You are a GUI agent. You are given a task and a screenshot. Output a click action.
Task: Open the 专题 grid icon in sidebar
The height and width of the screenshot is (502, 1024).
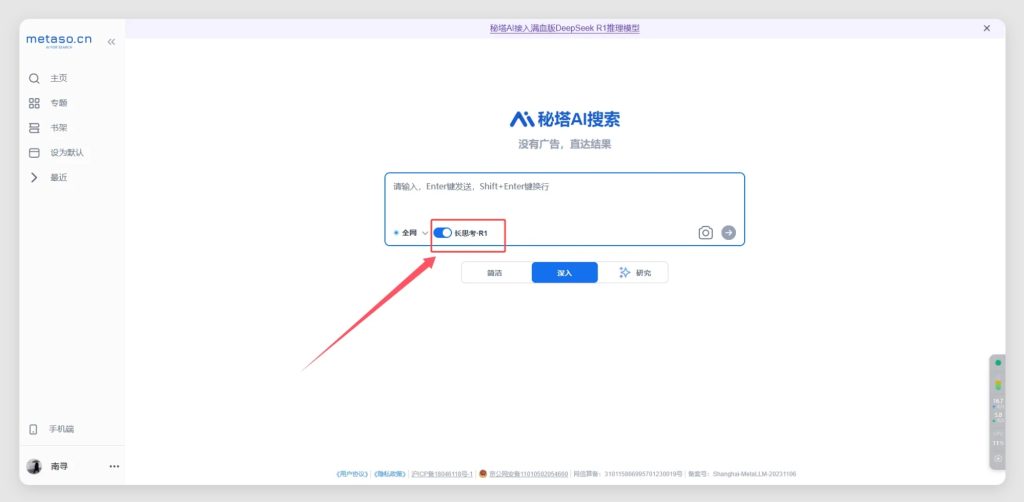[x=34, y=103]
